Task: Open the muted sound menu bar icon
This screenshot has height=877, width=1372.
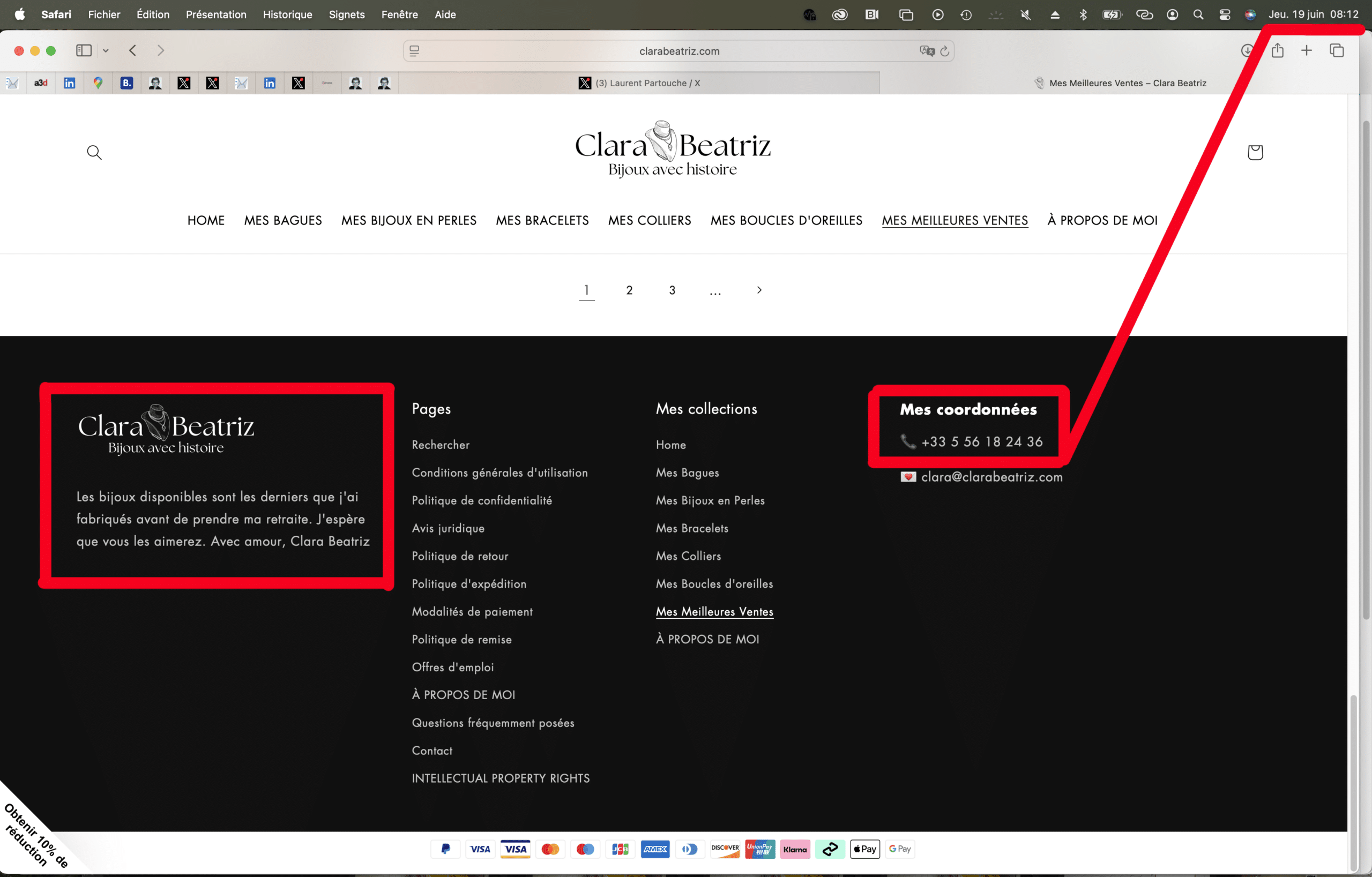Action: click(x=1026, y=15)
